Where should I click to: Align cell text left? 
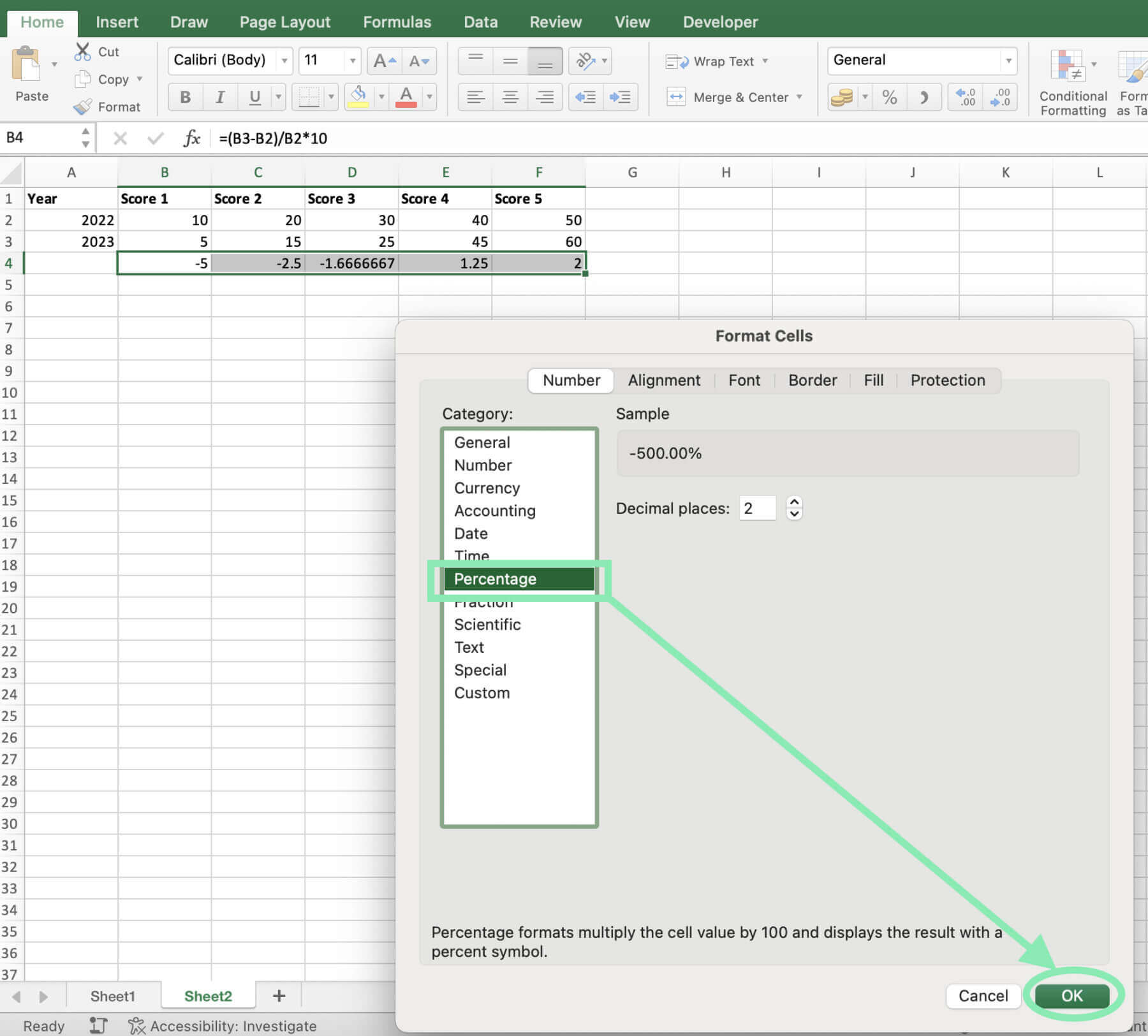pyautogui.click(x=476, y=97)
